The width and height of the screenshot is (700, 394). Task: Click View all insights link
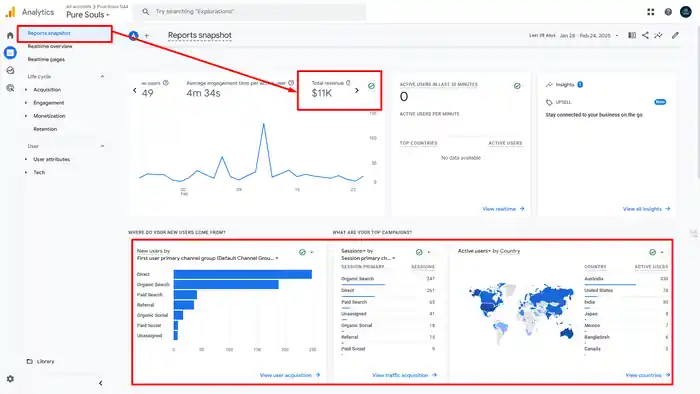pos(646,209)
